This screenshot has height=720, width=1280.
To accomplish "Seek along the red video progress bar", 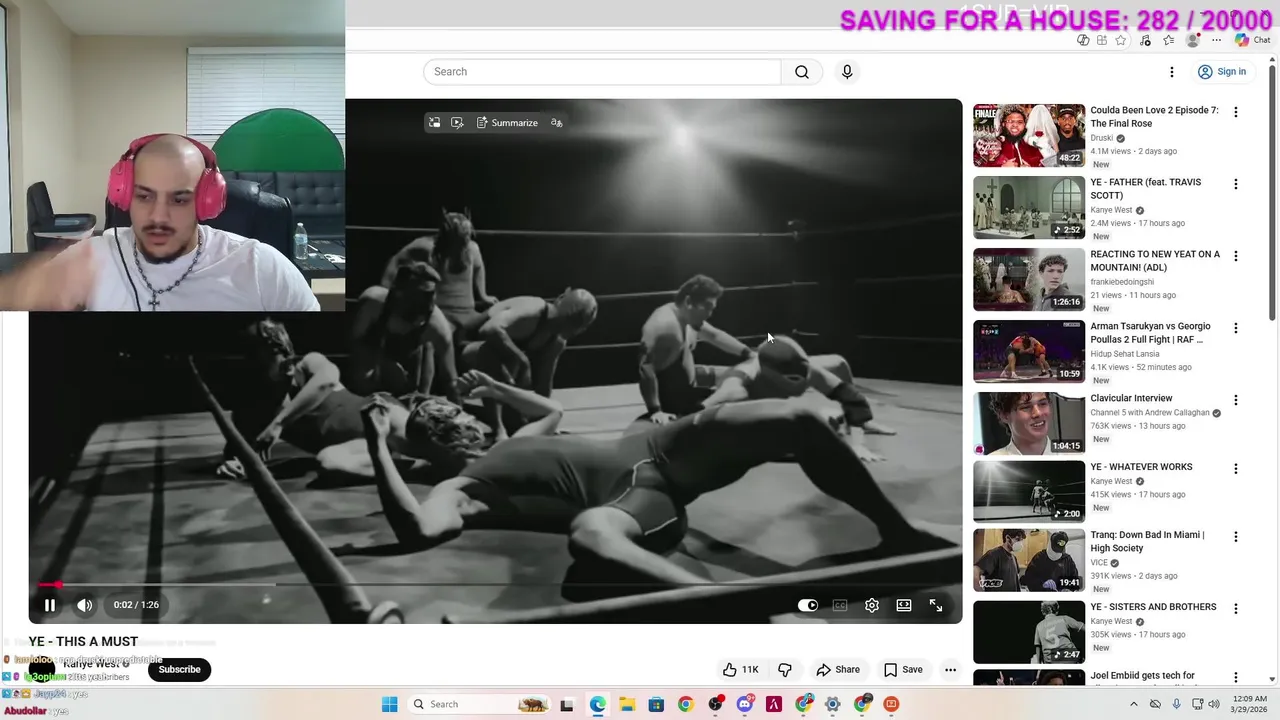I will point(495,584).
